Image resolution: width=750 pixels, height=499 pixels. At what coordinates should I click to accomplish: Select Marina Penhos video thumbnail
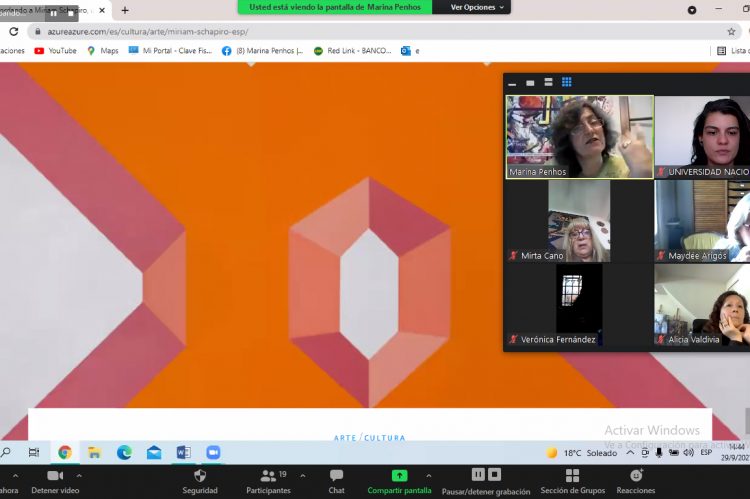click(x=579, y=137)
